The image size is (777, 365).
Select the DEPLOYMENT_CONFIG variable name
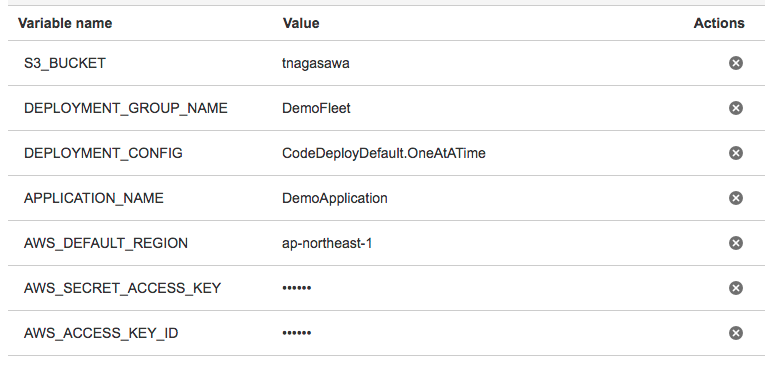103,153
